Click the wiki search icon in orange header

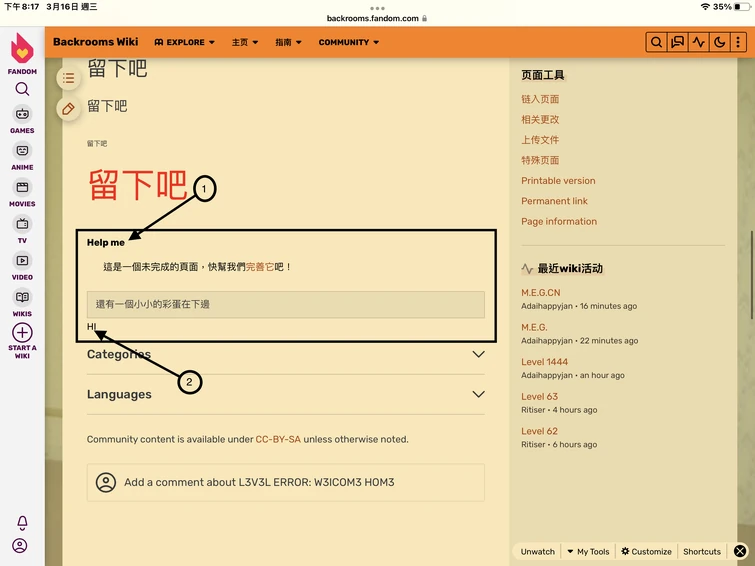coord(656,42)
